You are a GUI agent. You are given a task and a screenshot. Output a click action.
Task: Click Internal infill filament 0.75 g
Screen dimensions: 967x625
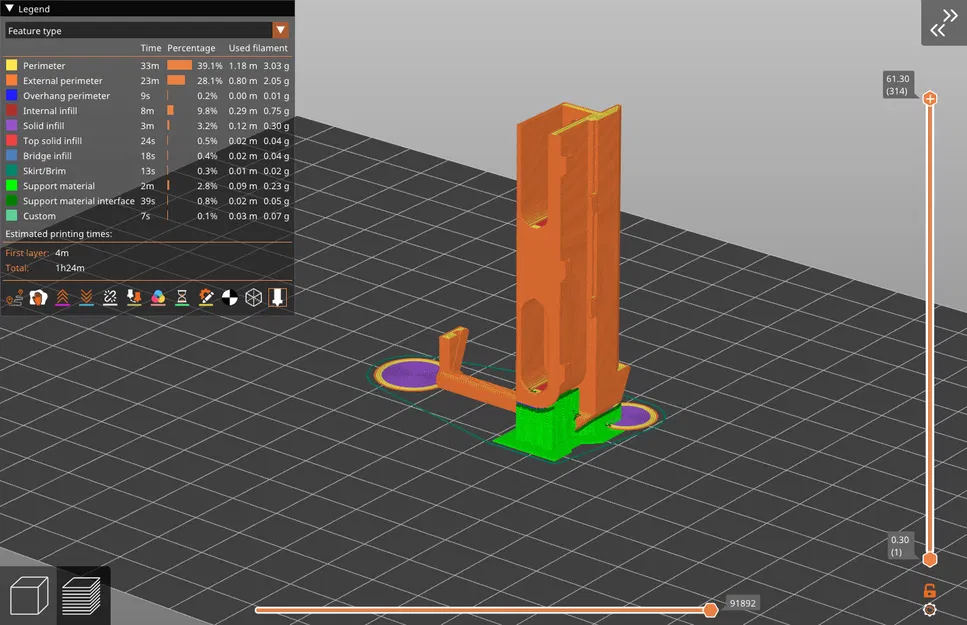coord(276,111)
